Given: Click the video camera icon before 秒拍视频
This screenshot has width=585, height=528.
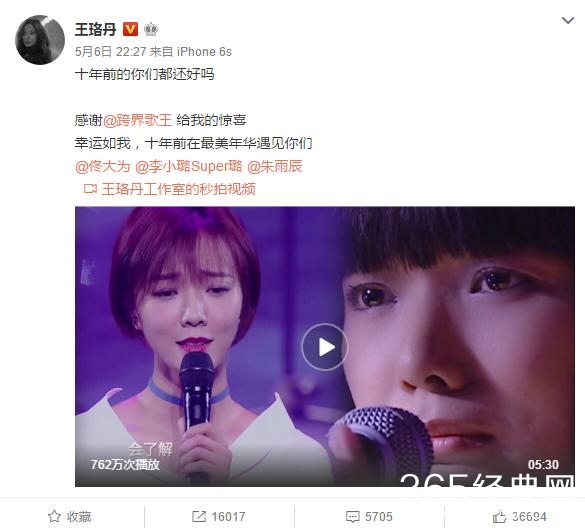Looking at the screenshot, I should 90,189.
